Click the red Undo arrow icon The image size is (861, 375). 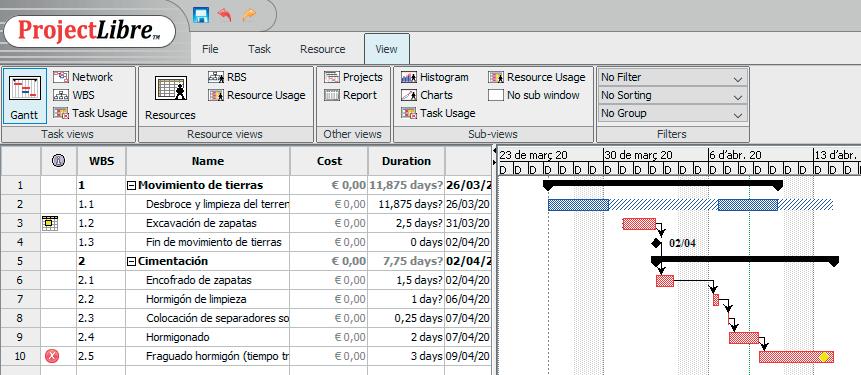[x=224, y=14]
